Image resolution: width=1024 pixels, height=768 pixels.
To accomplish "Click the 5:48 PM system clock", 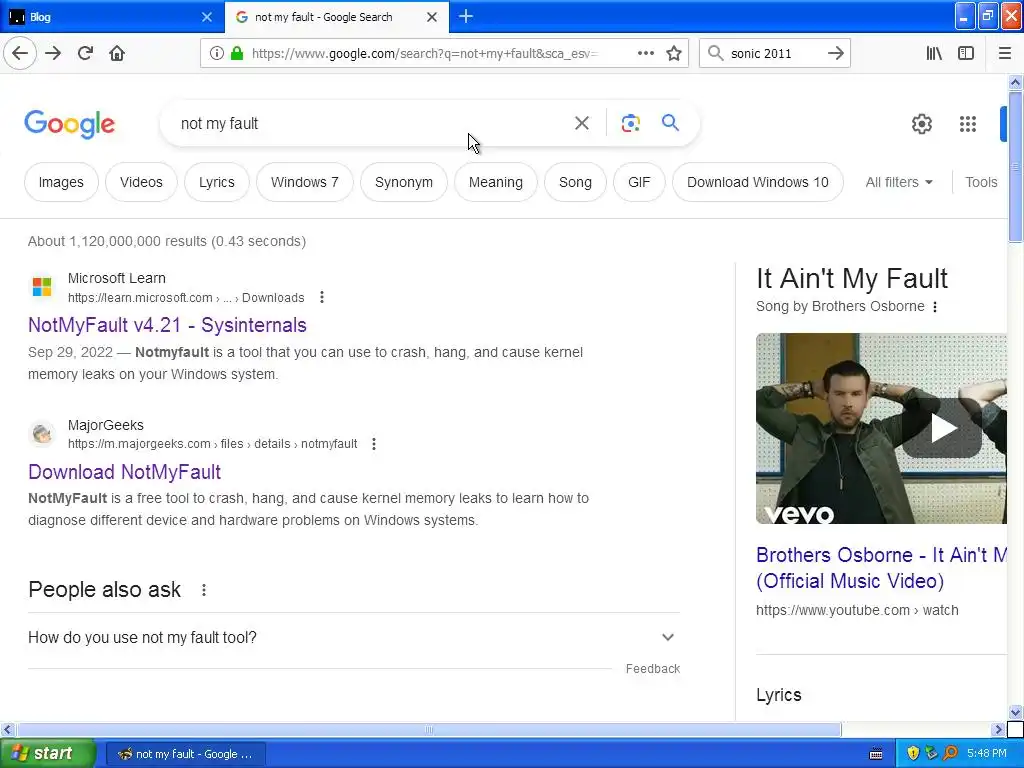I will tap(987, 753).
